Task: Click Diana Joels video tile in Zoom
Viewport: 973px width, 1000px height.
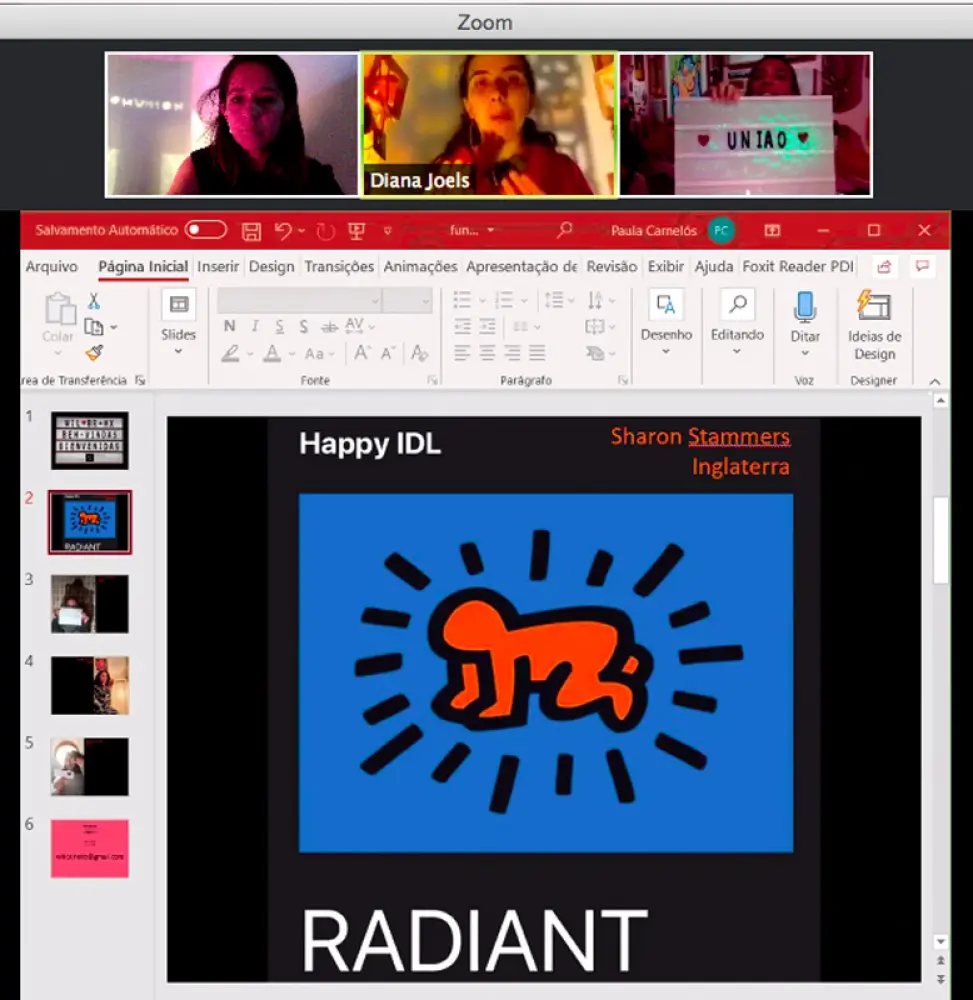Action: point(489,124)
